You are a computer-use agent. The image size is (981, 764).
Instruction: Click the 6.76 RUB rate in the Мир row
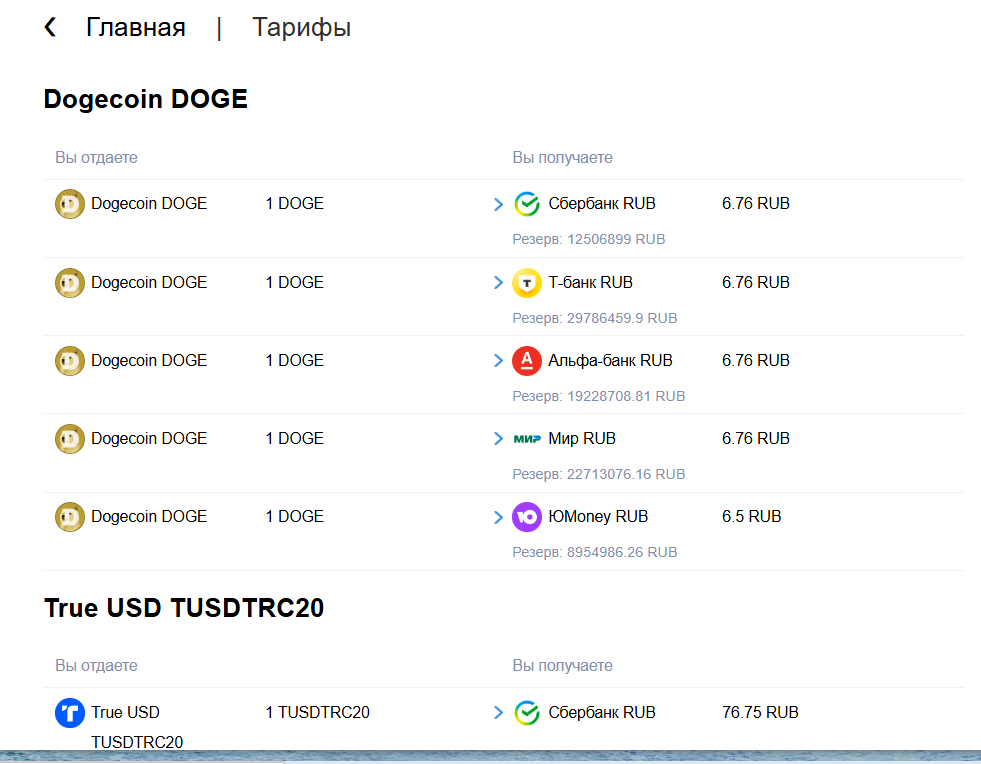point(756,438)
